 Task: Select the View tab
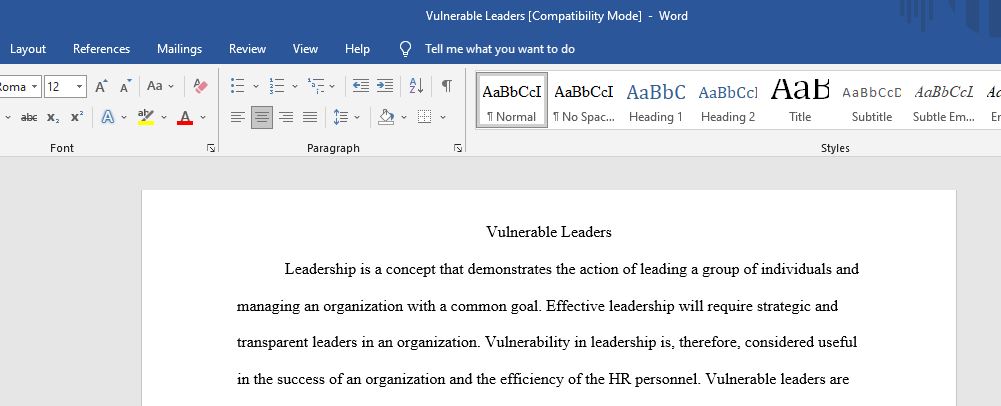[305, 49]
